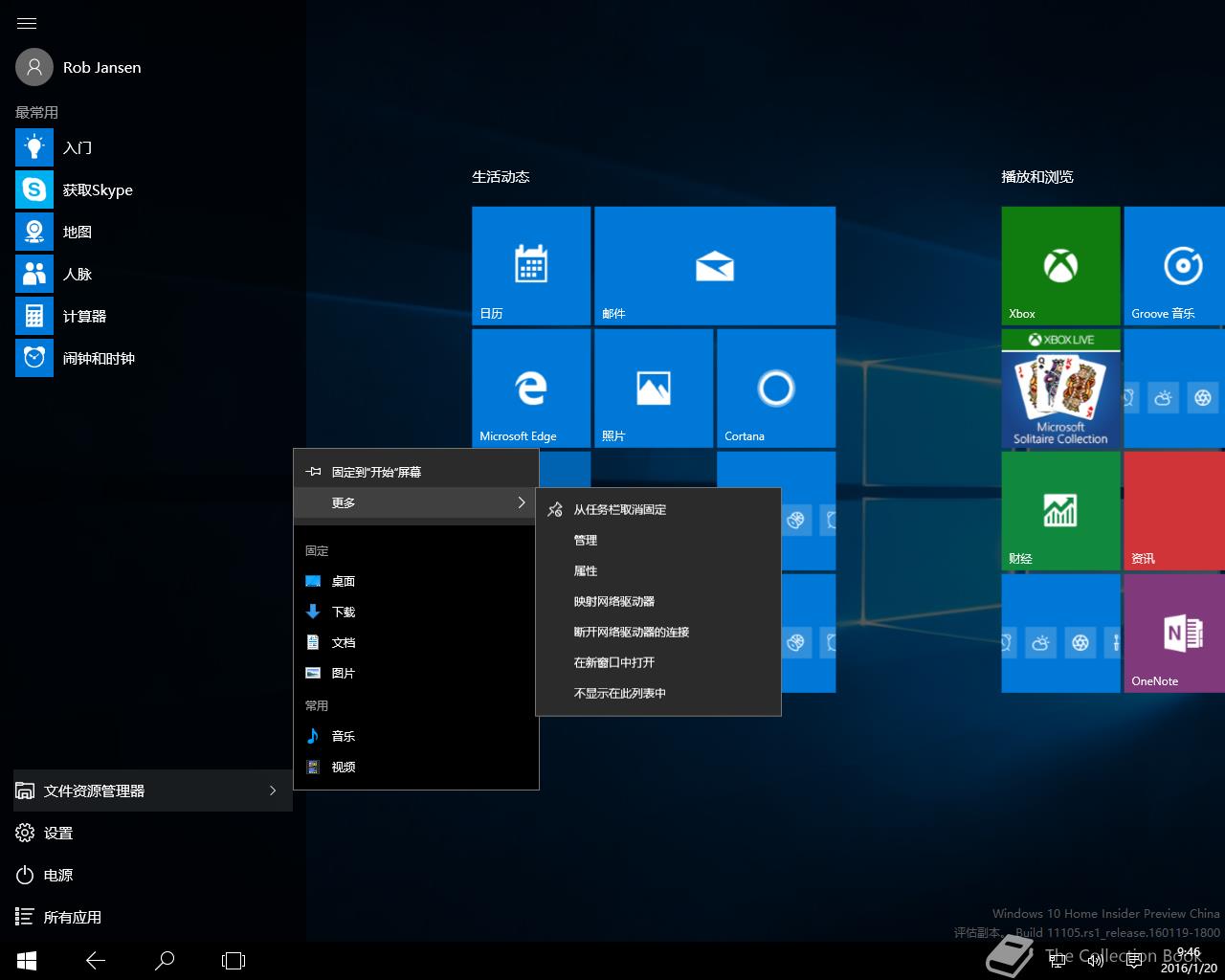The height and width of the screenshot is (980, 1225).
Task: Select 属性 from the submenu
Action: tap(658, 570)
